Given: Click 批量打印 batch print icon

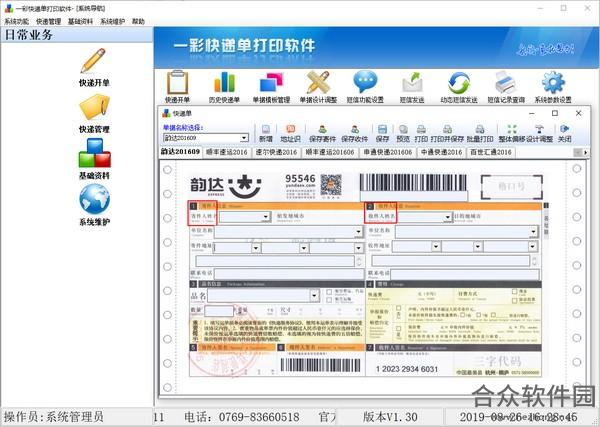Looking at the screenshot, I should click(480, 129).
